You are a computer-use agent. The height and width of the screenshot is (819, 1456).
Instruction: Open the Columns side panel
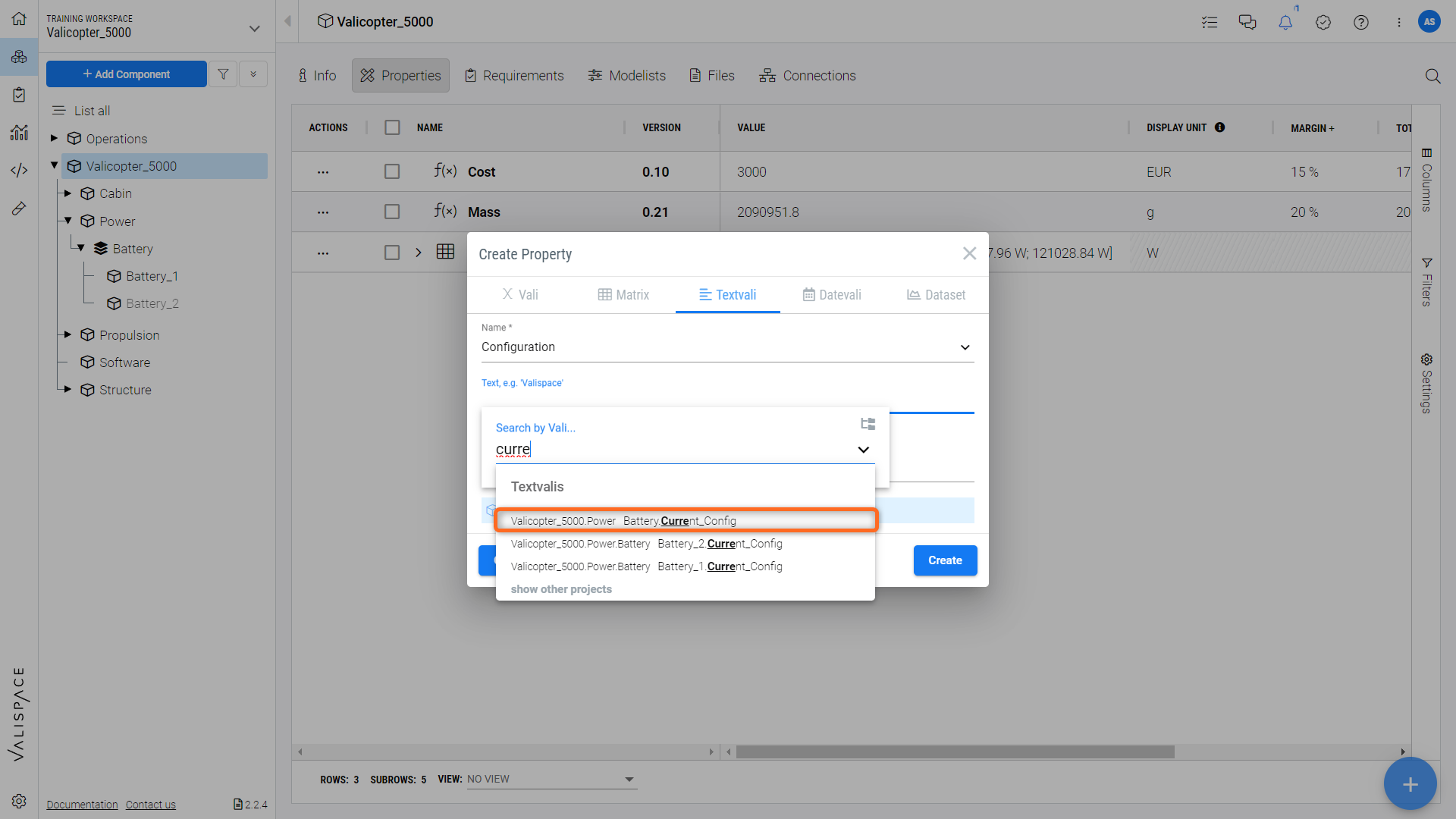[1426, 180]
